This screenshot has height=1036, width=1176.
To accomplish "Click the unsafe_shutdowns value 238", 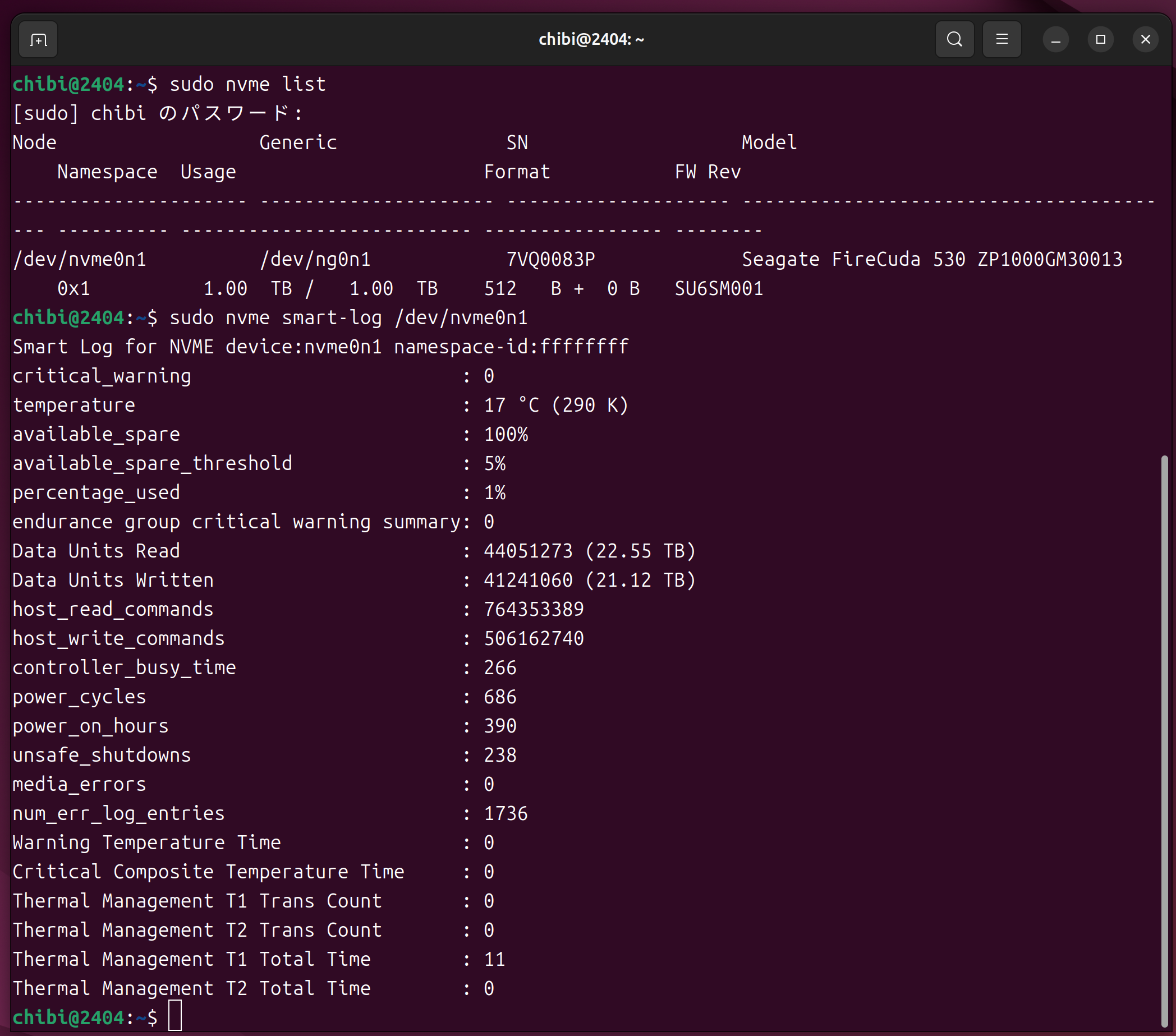I will tap(500, 756).
